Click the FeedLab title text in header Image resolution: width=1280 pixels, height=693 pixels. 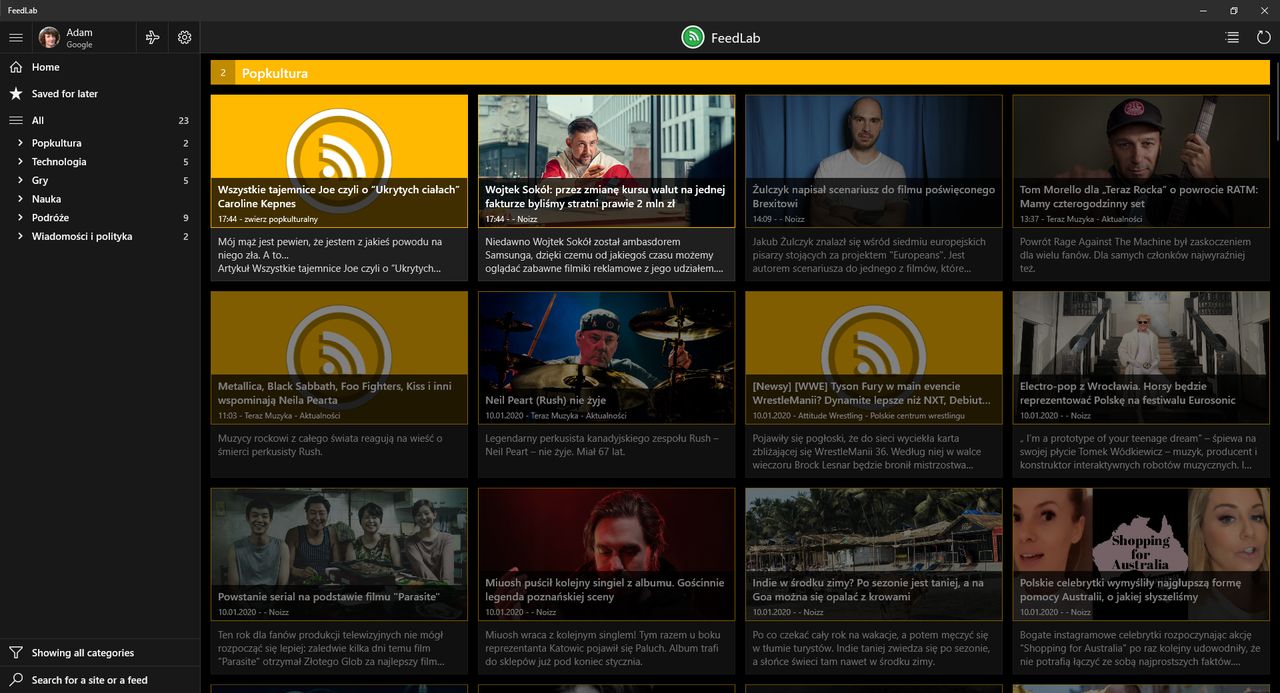(738, 38)
